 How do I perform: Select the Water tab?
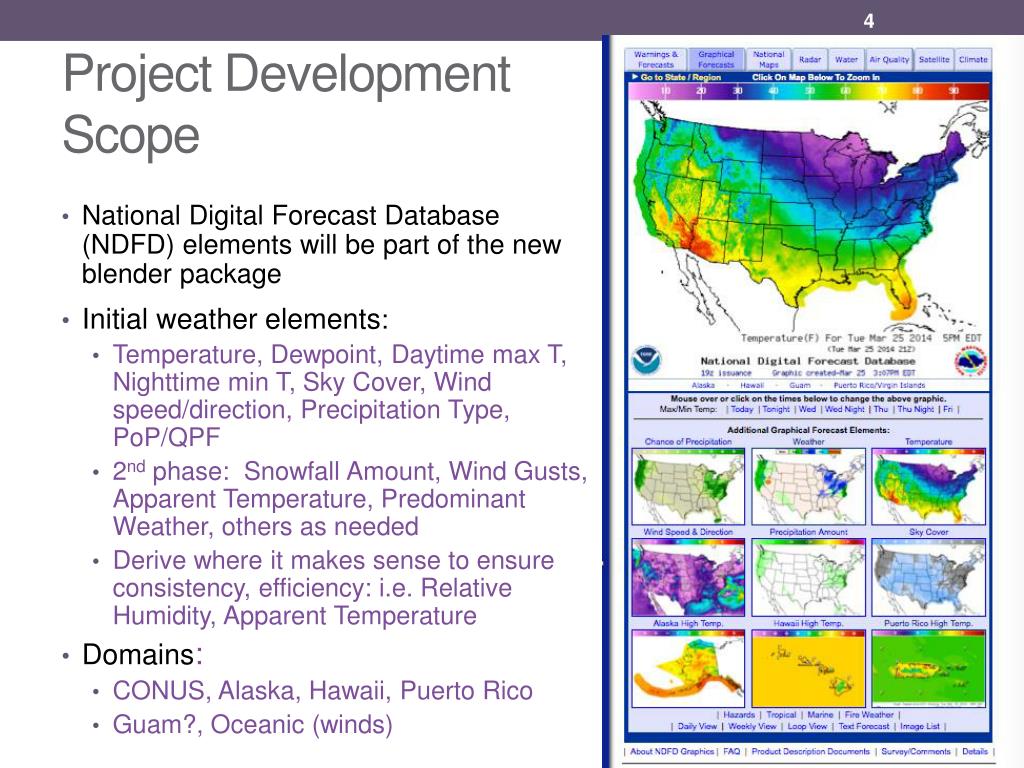click(846, 59)
